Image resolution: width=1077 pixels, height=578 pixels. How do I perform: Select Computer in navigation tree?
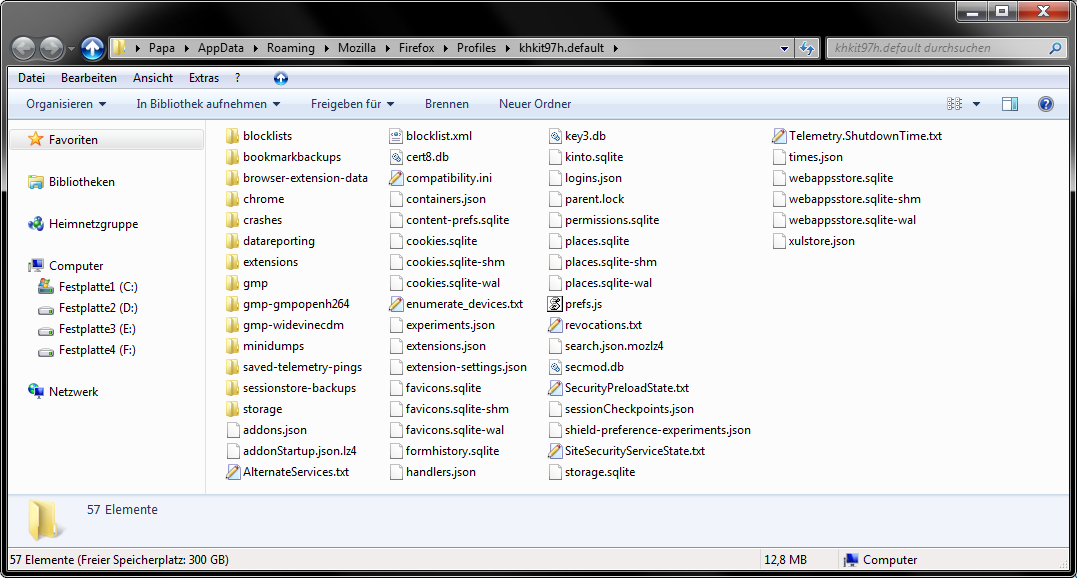click(76, 266)
